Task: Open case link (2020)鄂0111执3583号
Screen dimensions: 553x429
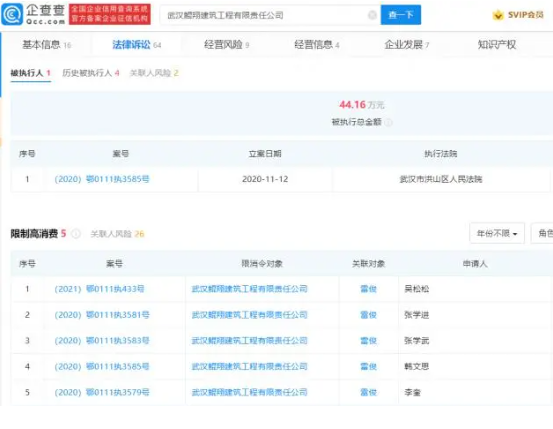Action: [102, 340]
